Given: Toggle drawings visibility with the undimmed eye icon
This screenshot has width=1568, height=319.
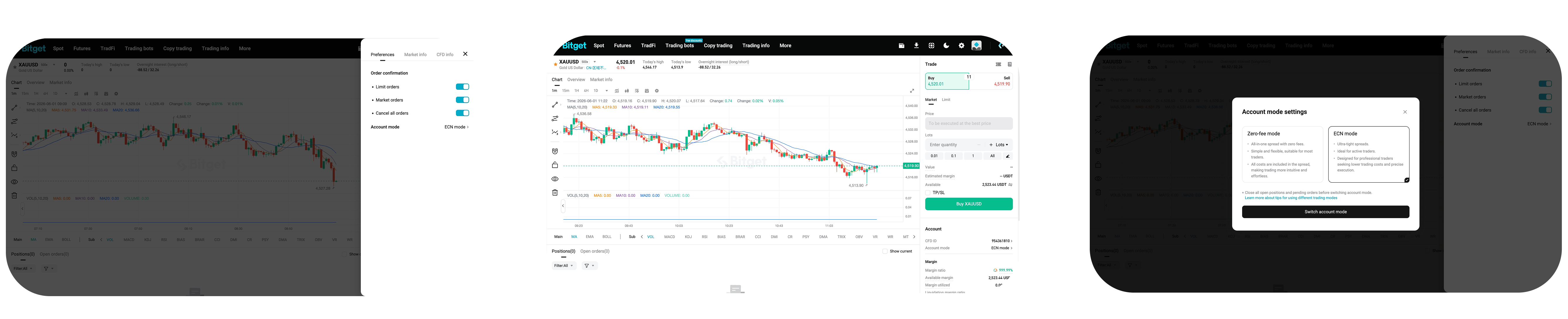Looking at the screenshot, I should click(x=554, y=179).
